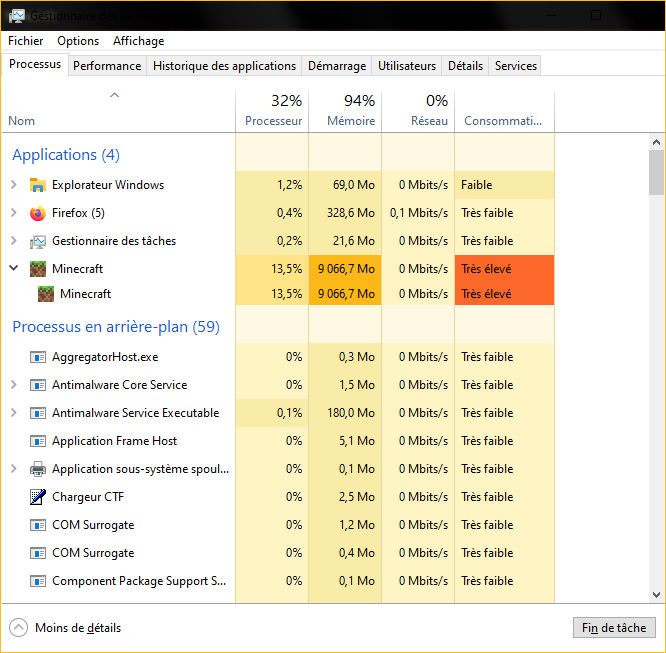This screenshot has height=653, width=666.
Task: Expand the Antimalware Service Executable group
Action: click(14, 413)
